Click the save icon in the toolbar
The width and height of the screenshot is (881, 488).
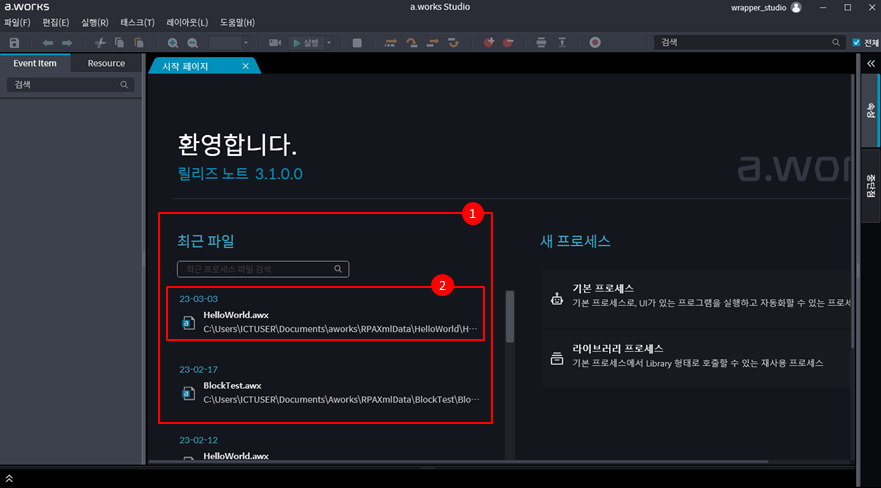[15, 43]
